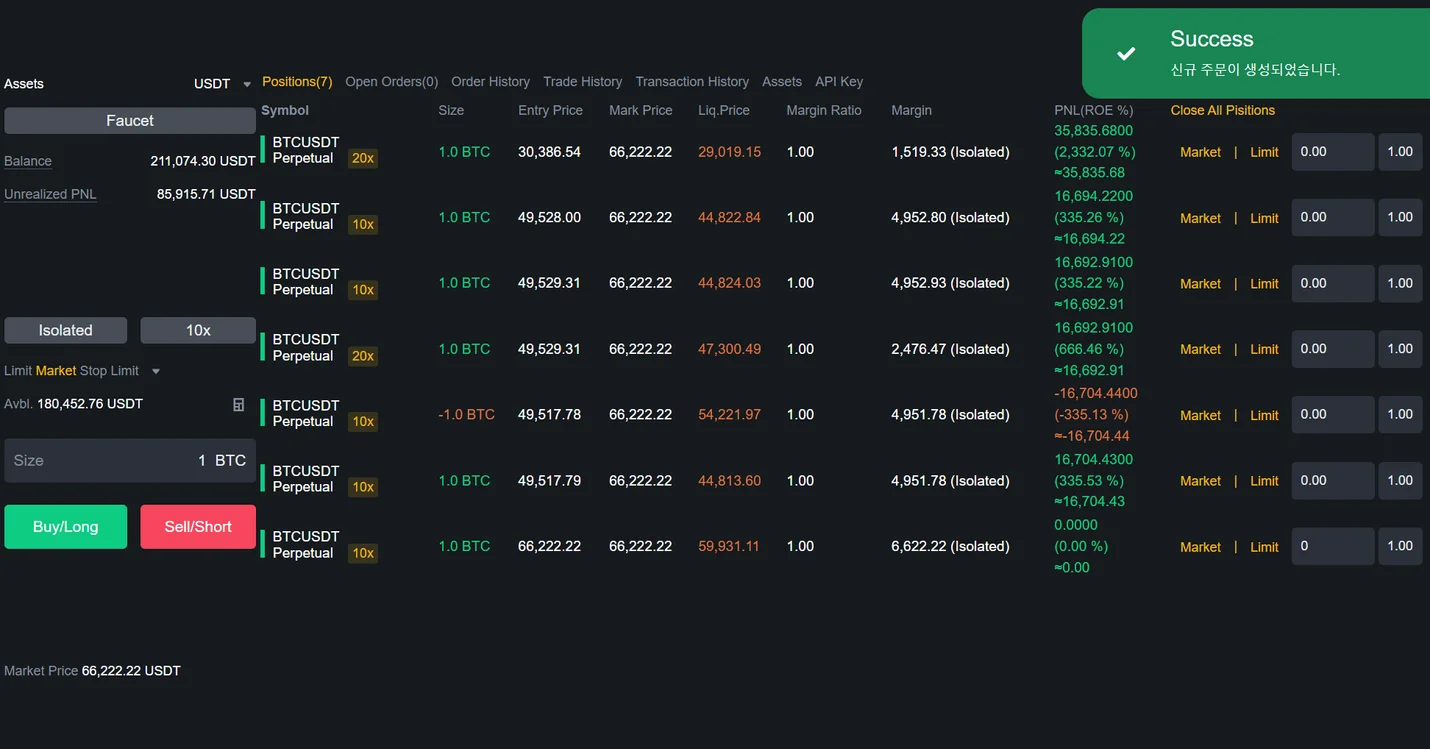
Task: Click the Margin Ratio column header
Action: pyautogui.click(x=824, y=110)
